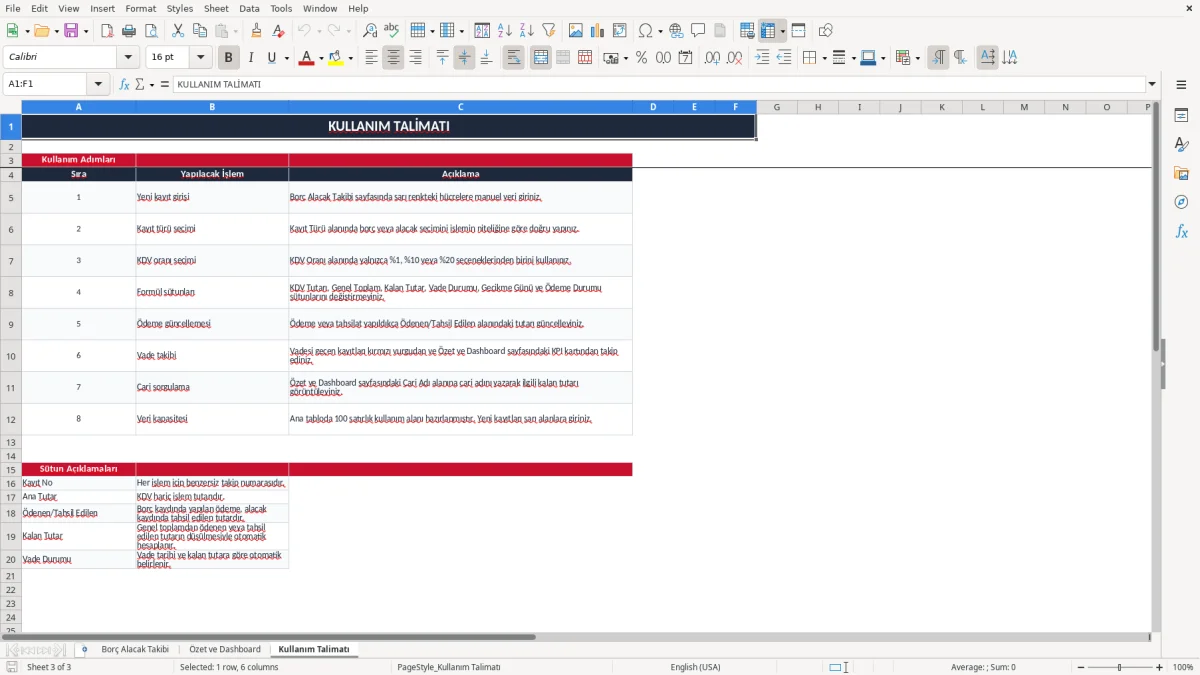
Task: Toggle Italic formatting
Action: [x=250, y=58]
